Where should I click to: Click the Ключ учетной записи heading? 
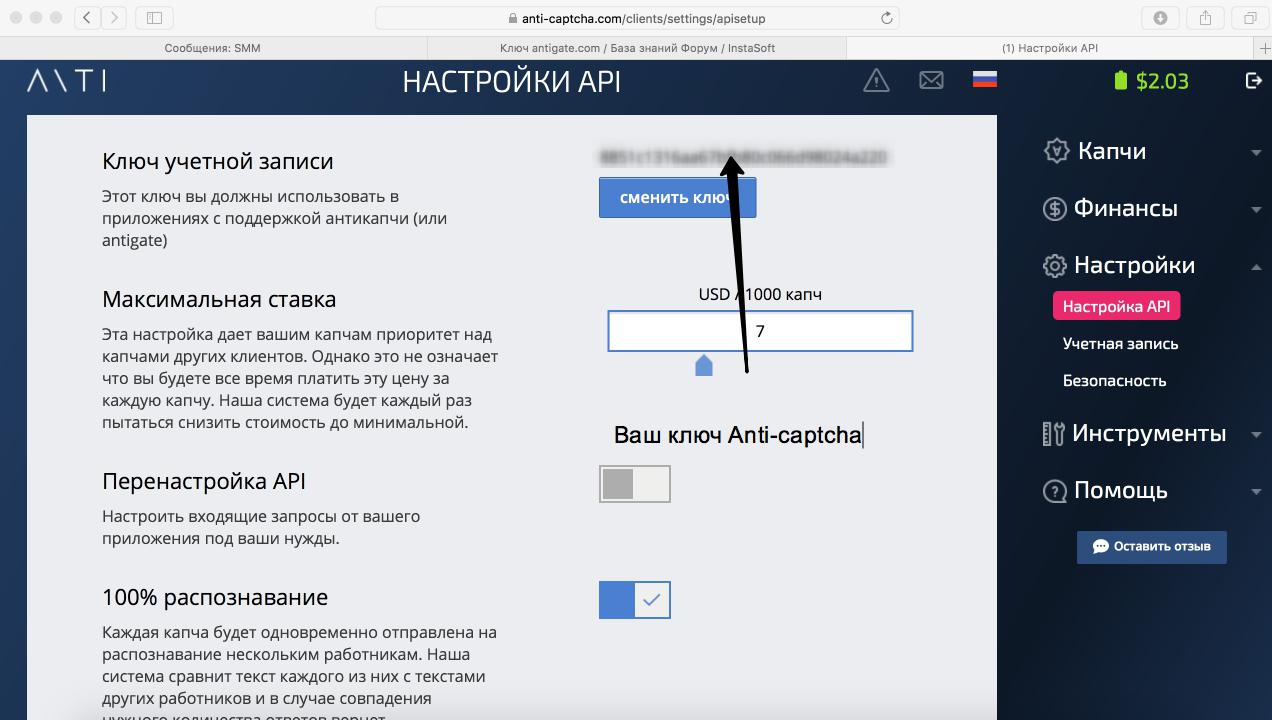218,161
